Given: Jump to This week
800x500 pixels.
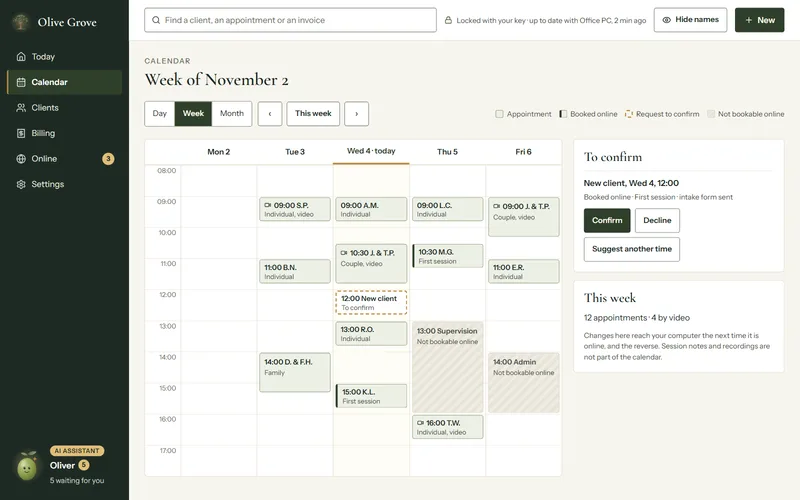Looking at the screenshot, I should click(x=313, y=114).
